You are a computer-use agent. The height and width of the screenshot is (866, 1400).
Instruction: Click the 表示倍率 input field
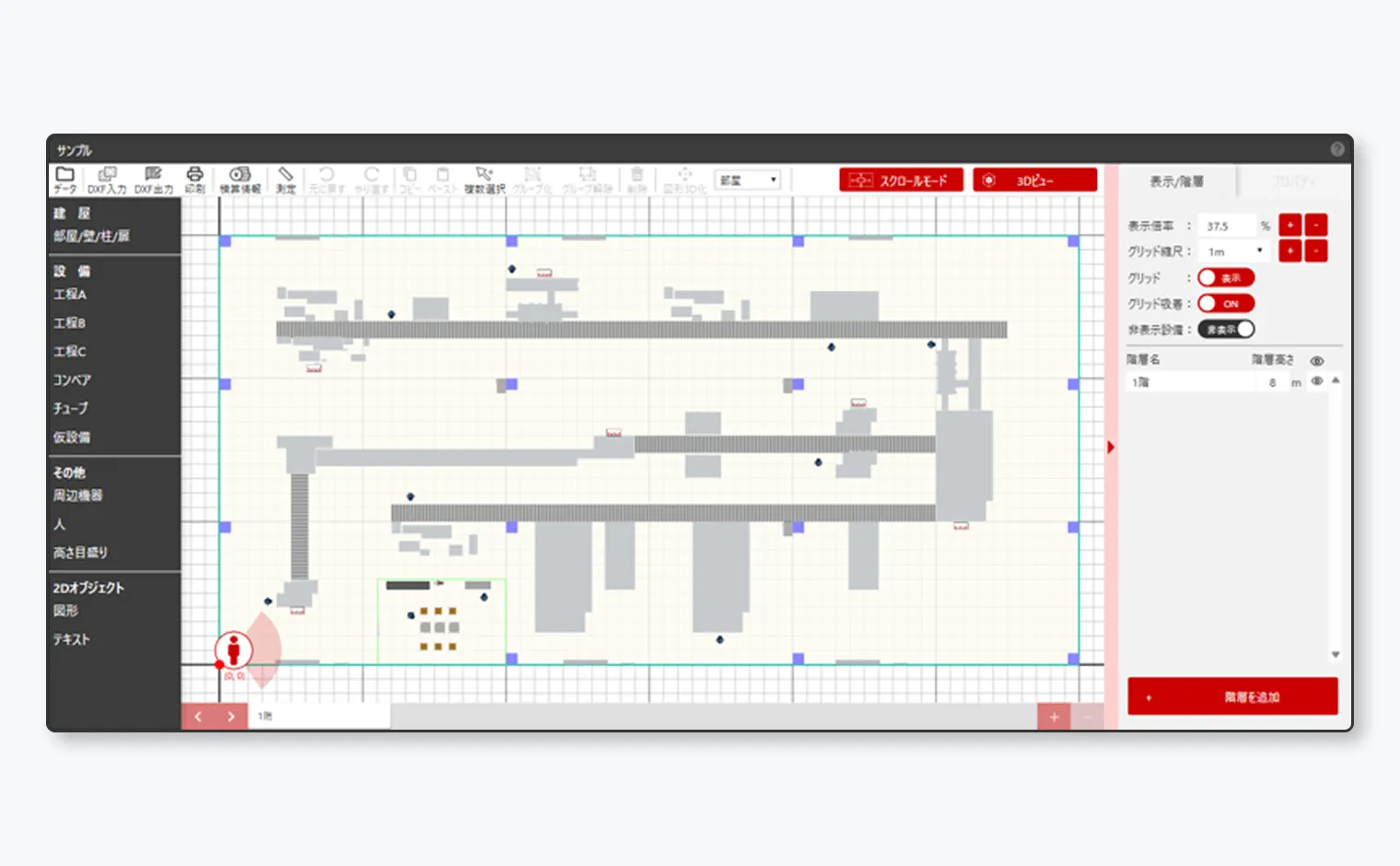pyautogui.click(x=1229, y=226)
